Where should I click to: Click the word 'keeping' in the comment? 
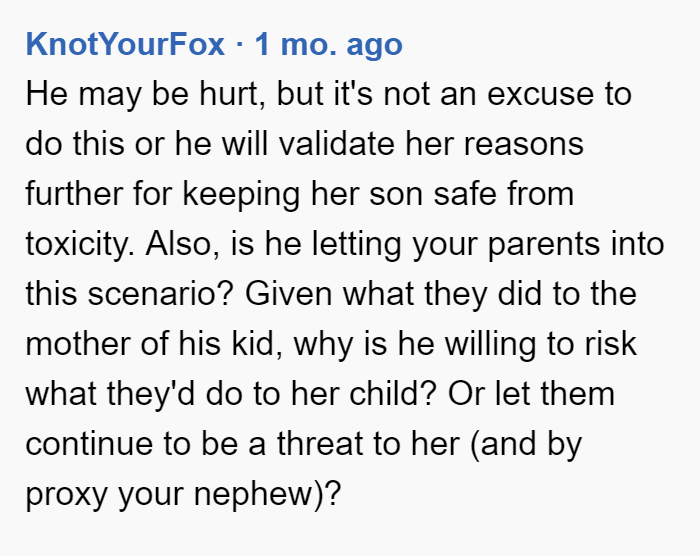[241, 195]
